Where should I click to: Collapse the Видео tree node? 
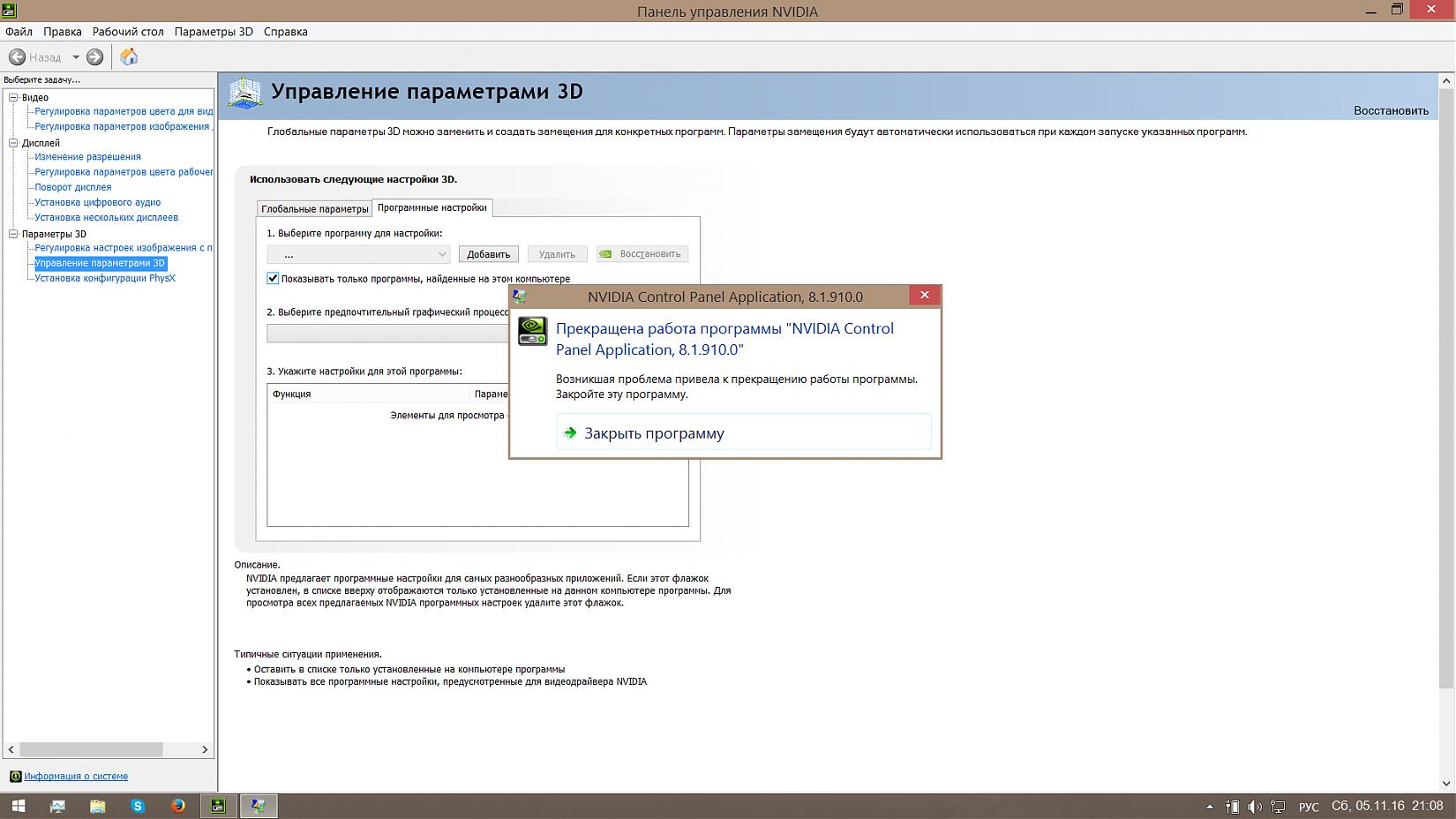pyautogui.click(x=13, y=97)
